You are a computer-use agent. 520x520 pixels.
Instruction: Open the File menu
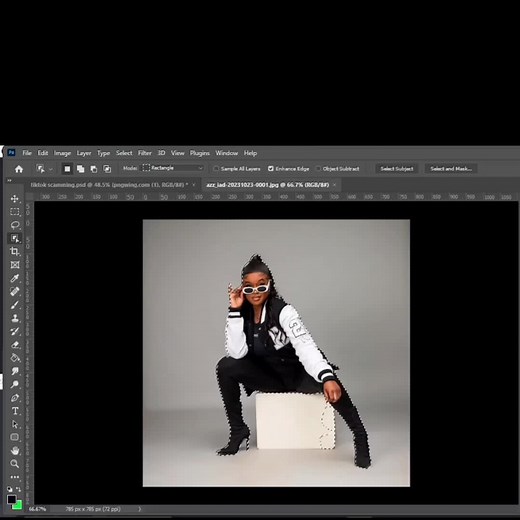(27, 153)
